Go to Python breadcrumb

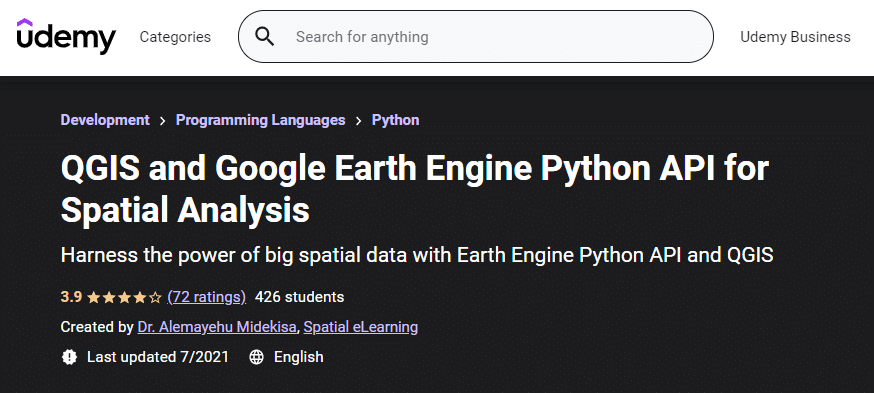(x=395, y=120)
